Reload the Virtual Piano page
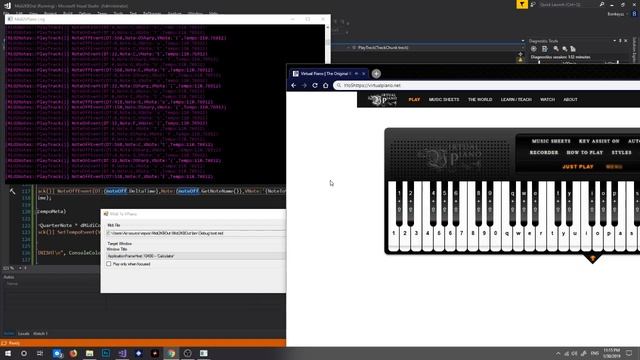This screenshot has height=360, width=640. pyautogui.click(x=315, y=85)
